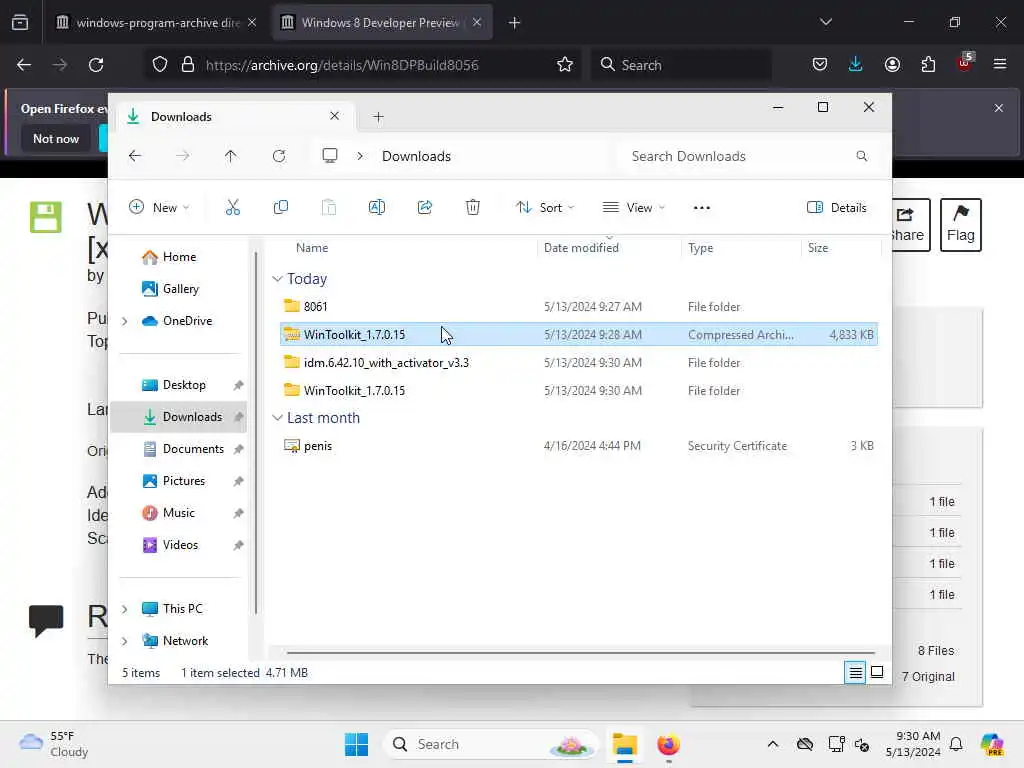This screenshot has width=1024, height=768.
Task: Click the Rename icon in File Explorer toolbar
Action: click(x=377, y=208)
